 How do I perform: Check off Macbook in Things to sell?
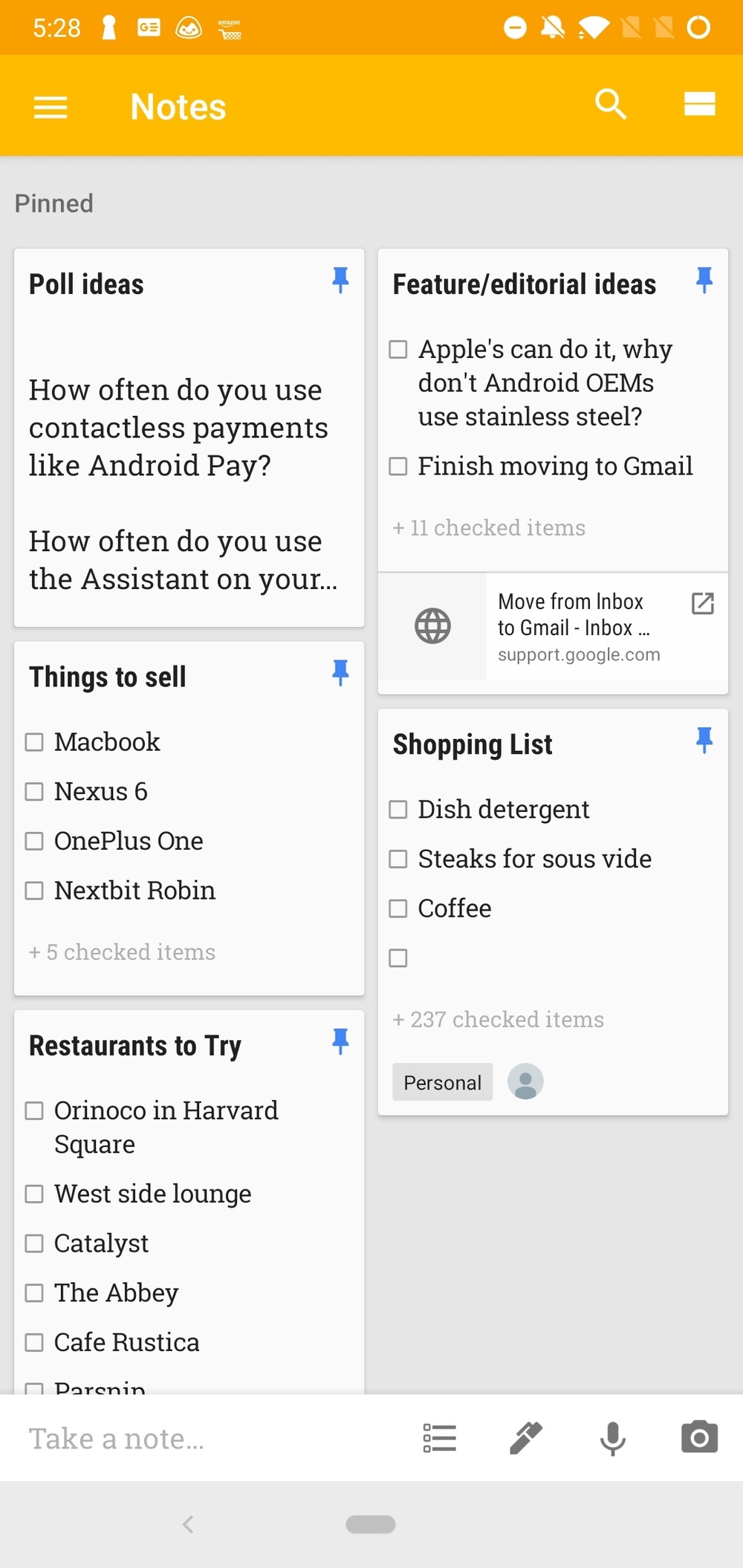pos(35,742)
